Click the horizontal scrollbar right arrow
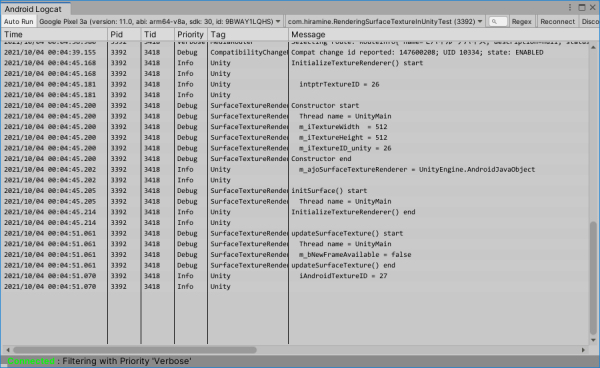 pos(583,350)
